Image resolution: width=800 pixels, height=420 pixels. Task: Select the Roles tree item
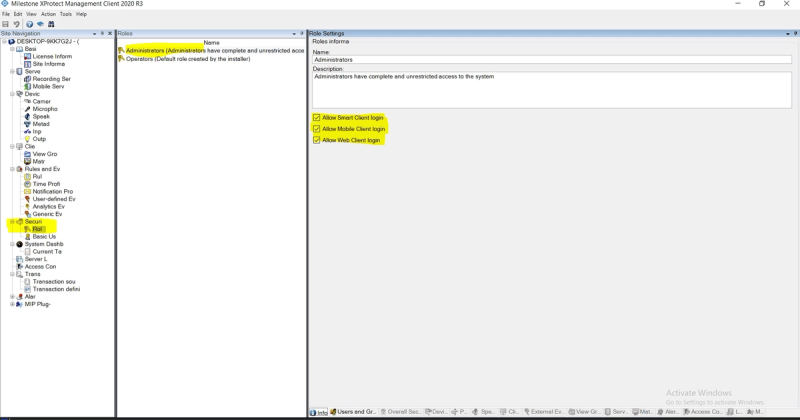click(x=37, y=229)
